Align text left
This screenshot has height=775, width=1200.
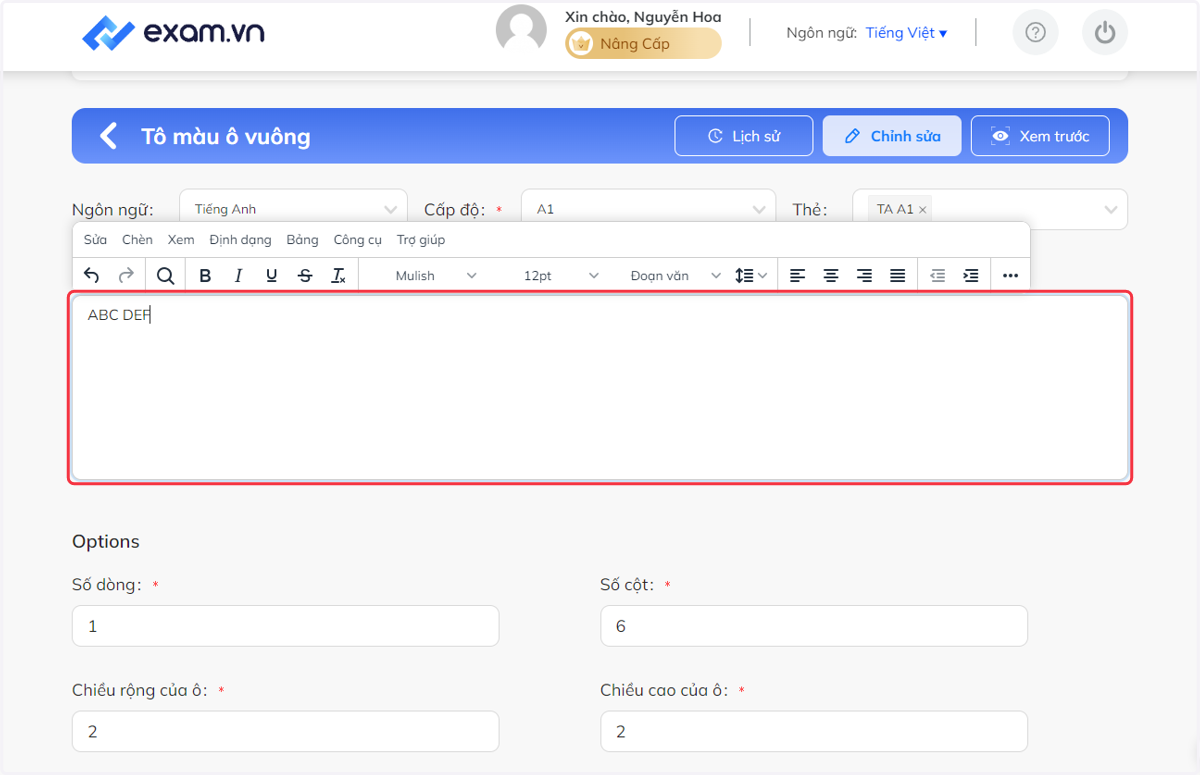pos(797,276)
